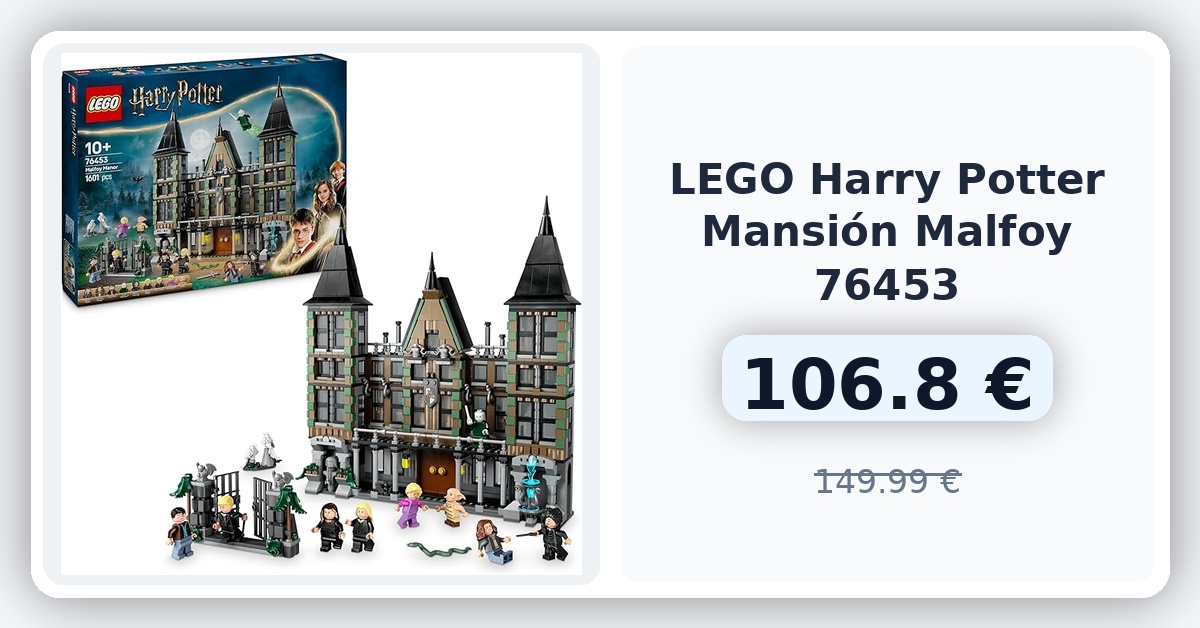Click the 10+ age label on the box
1200x628 pixels.
[x=97, y=148]
